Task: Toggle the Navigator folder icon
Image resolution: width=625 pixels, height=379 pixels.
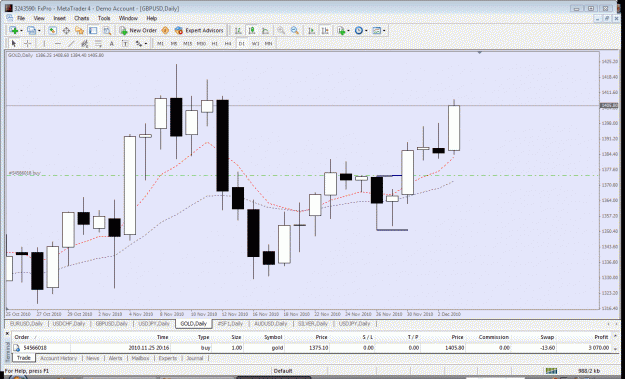Action: point(79,30)
